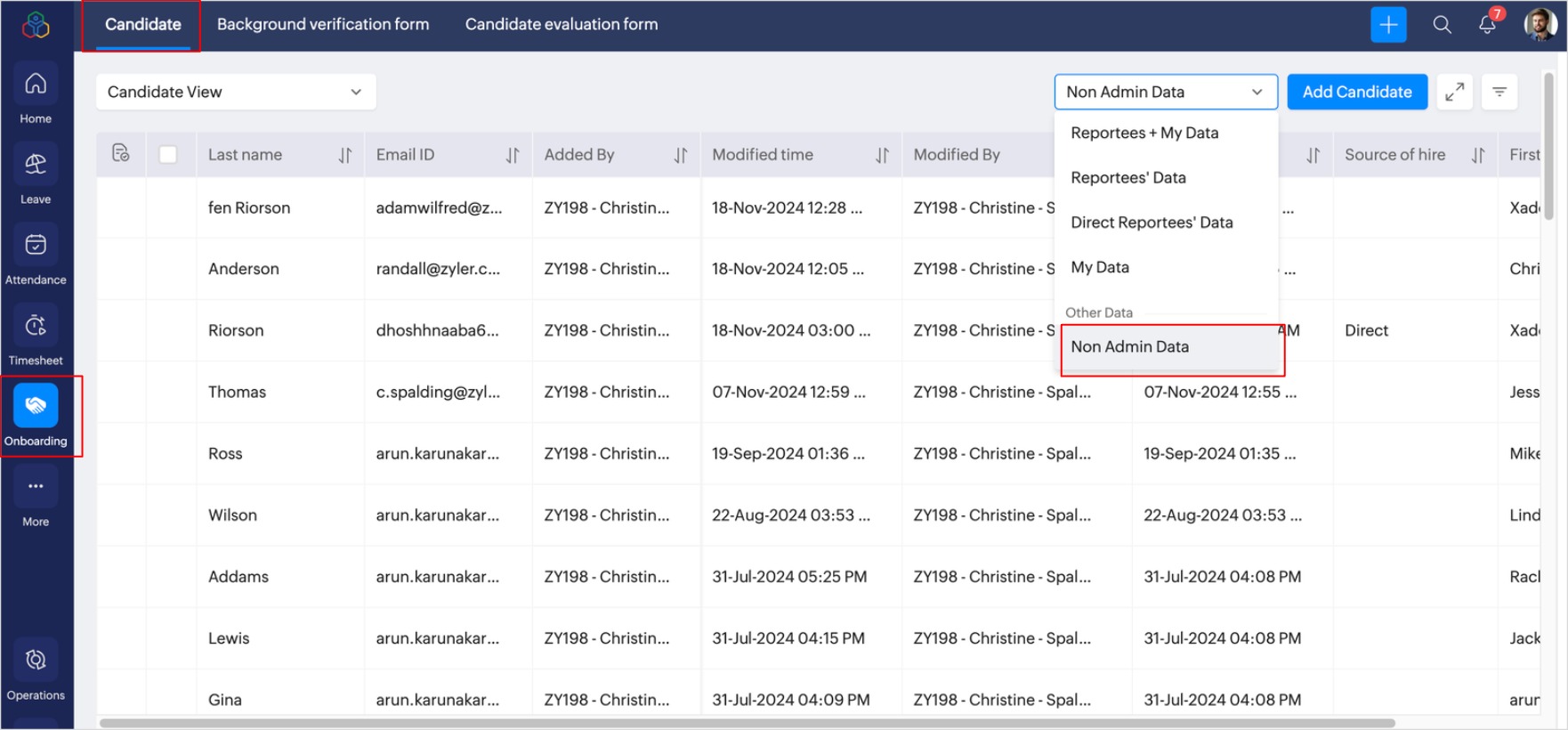Viewport: 1568px width, 730px height.
Task: Open the Operations icon in sidebar
Action: coord(36,661)
